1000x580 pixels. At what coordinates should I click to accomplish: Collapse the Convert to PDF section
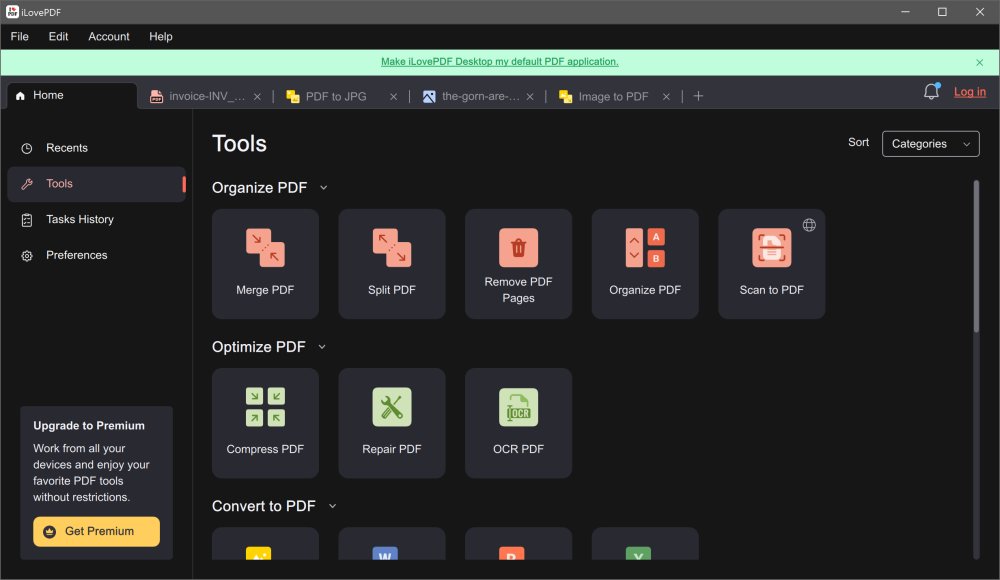[x=332, y=506]
